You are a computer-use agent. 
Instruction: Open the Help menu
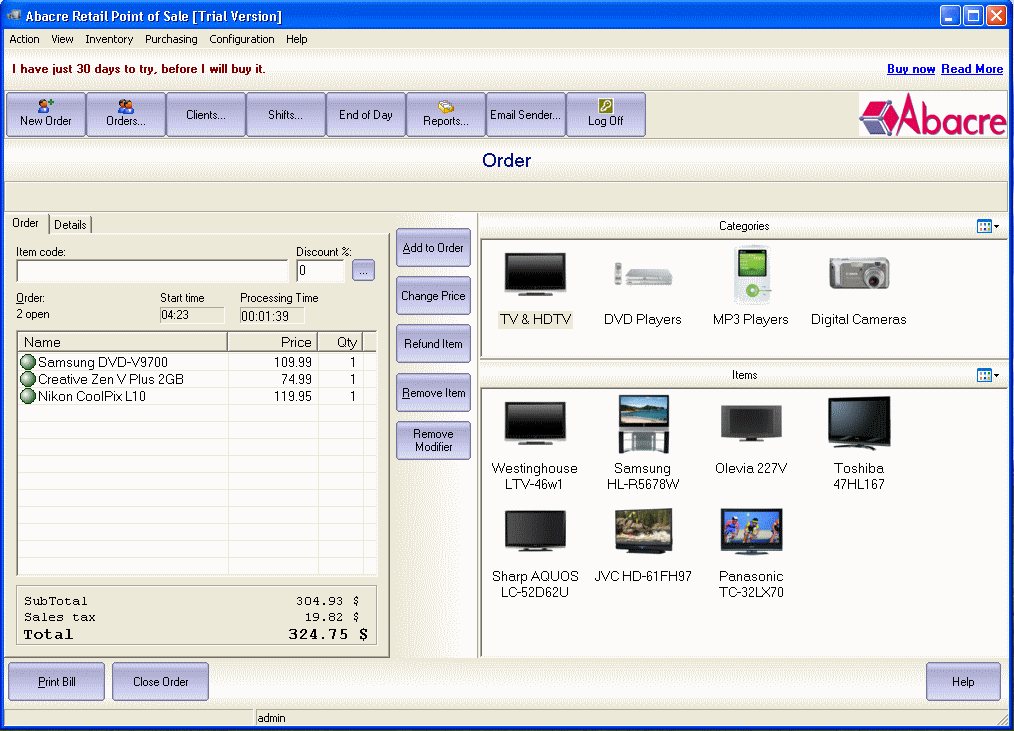tap(297, 39)
